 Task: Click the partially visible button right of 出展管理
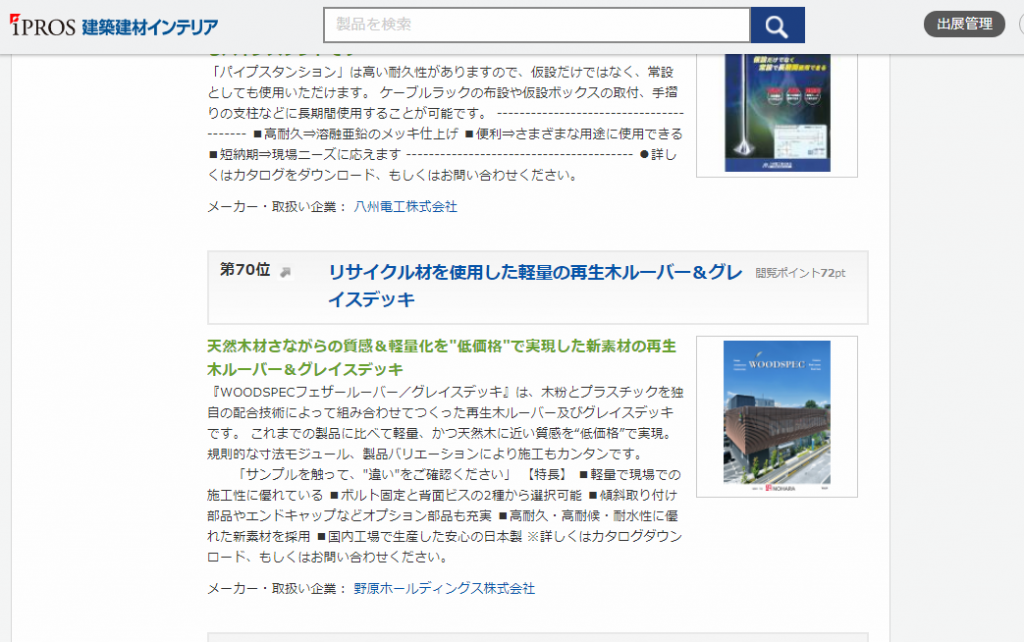tap(1015, 25)
